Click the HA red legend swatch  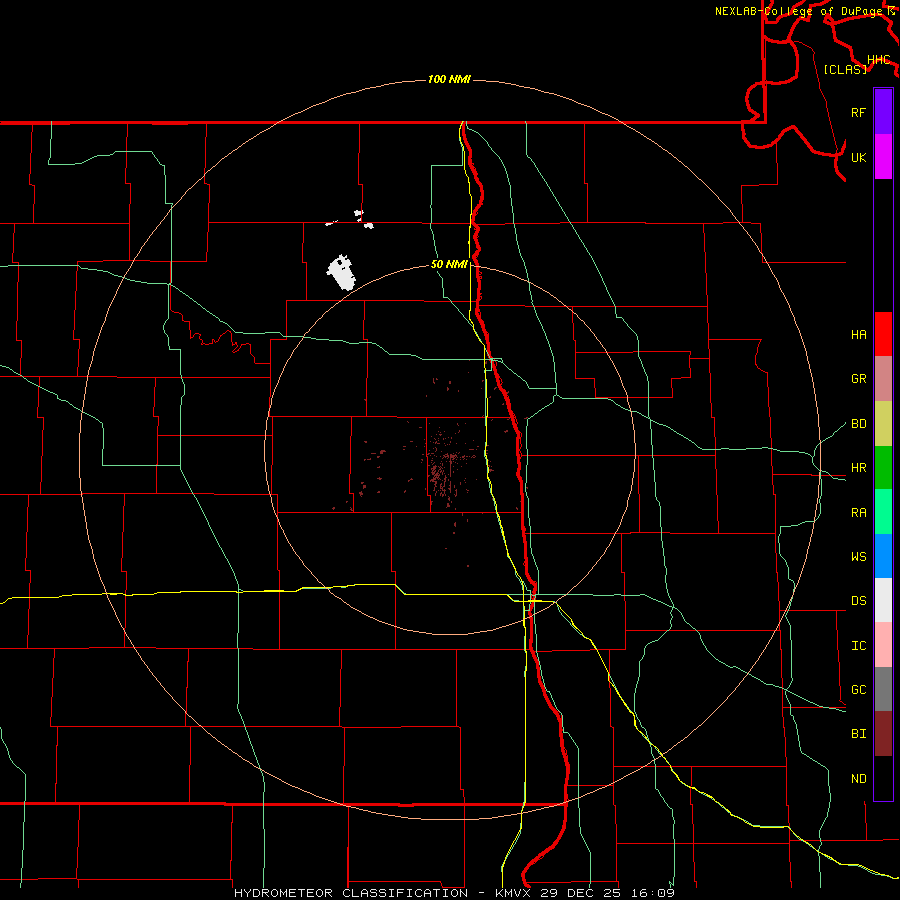(883, 334)
